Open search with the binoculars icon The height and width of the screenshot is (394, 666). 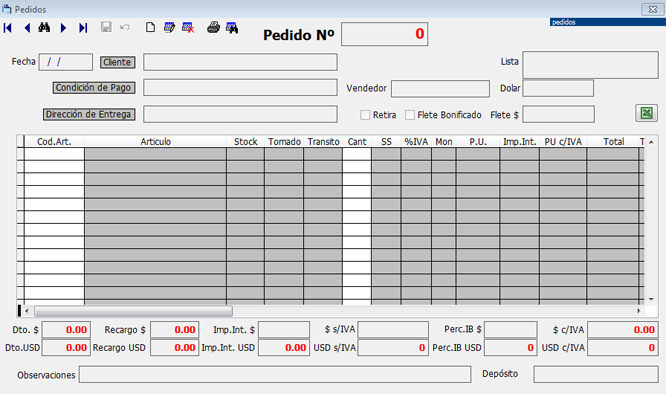[44, 28]
